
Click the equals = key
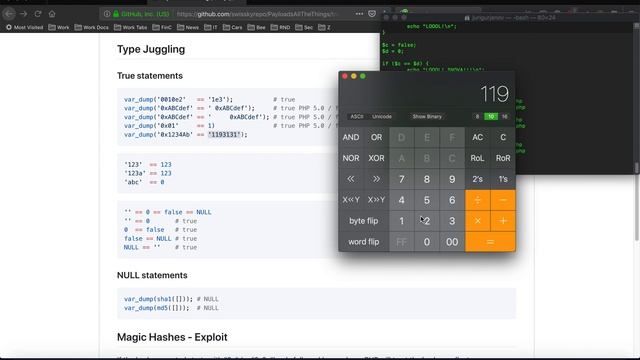(x=490, y=242)
